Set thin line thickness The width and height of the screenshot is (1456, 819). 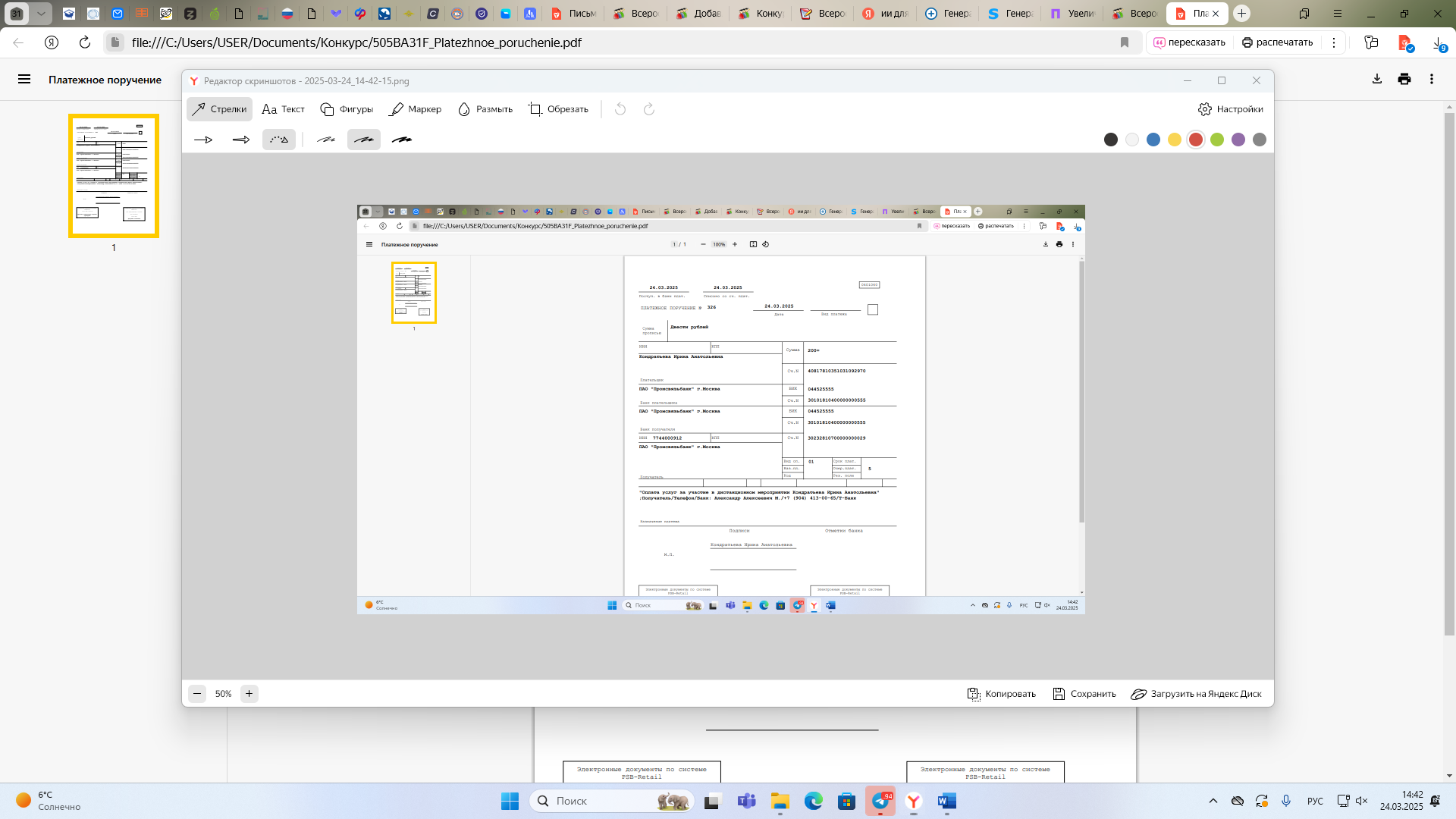[326, 140]
